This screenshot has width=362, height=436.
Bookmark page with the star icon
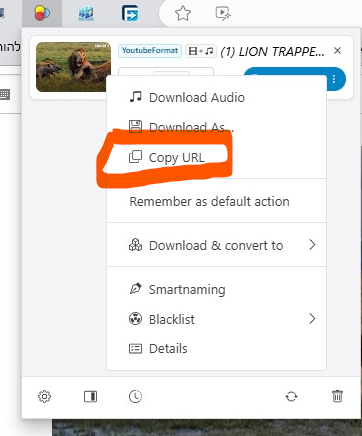(183, 14)
